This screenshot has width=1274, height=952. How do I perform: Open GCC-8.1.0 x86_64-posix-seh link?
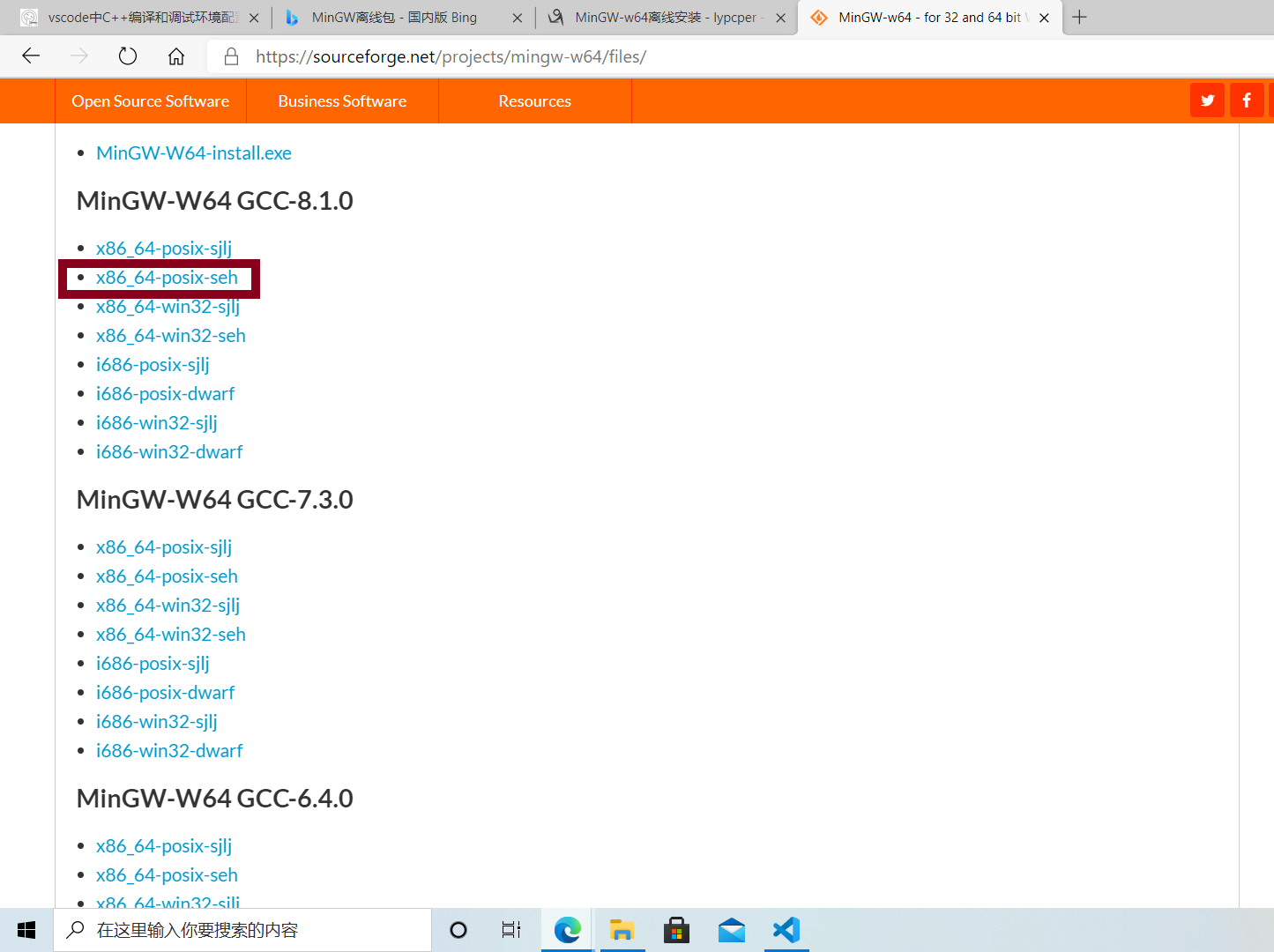(x=167, y=277)
